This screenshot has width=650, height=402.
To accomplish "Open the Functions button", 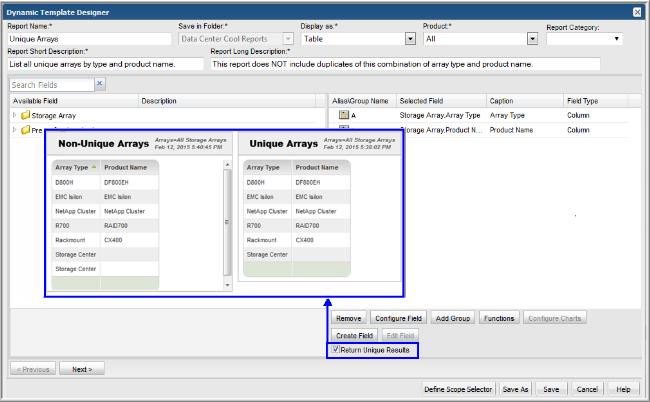I will (497, 318).
